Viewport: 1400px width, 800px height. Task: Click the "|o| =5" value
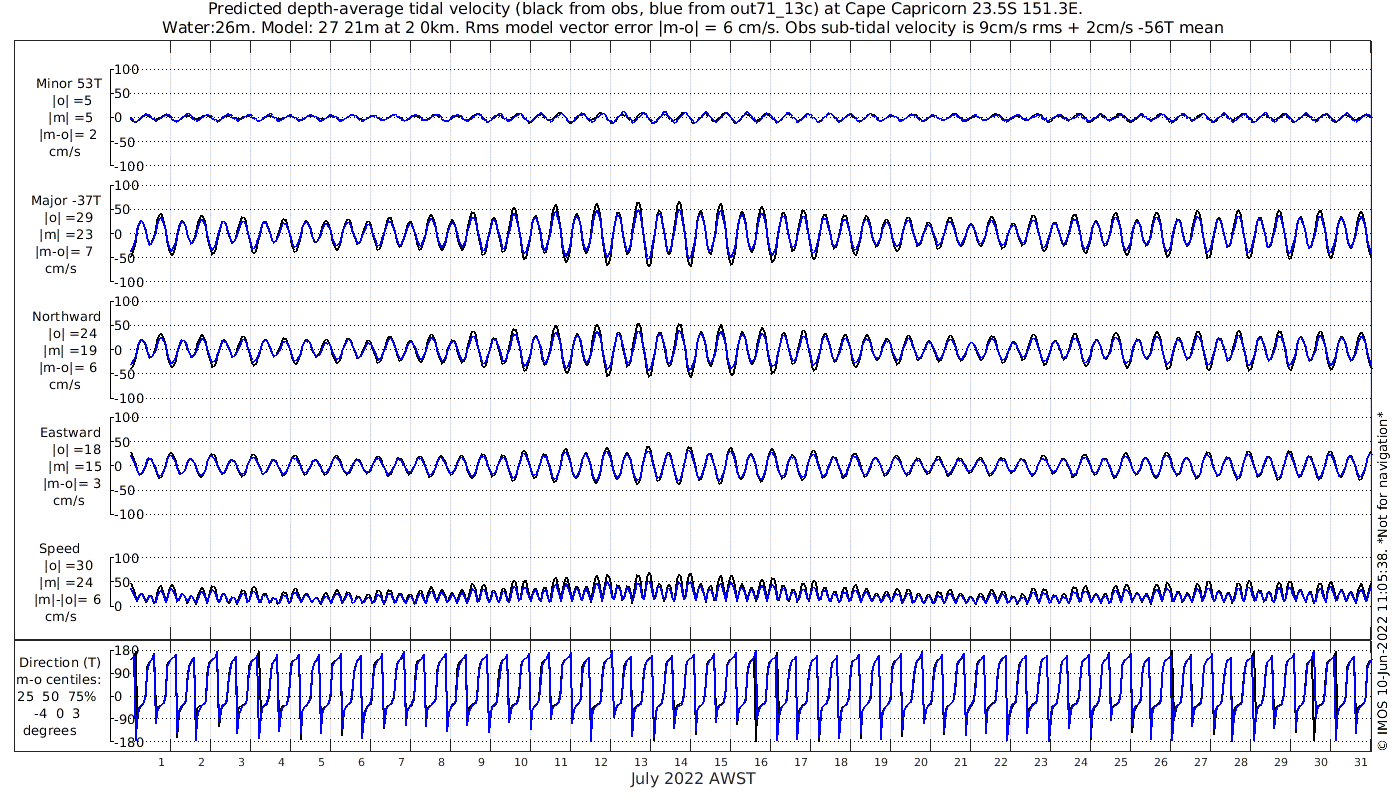72,101
